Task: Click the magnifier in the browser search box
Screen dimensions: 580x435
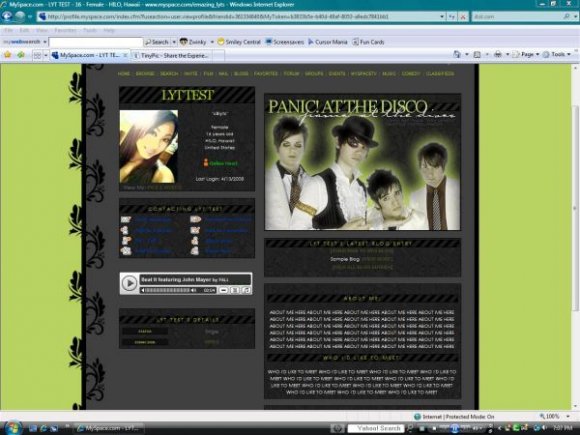Action: pyautogui.click(x=566, y=17)
